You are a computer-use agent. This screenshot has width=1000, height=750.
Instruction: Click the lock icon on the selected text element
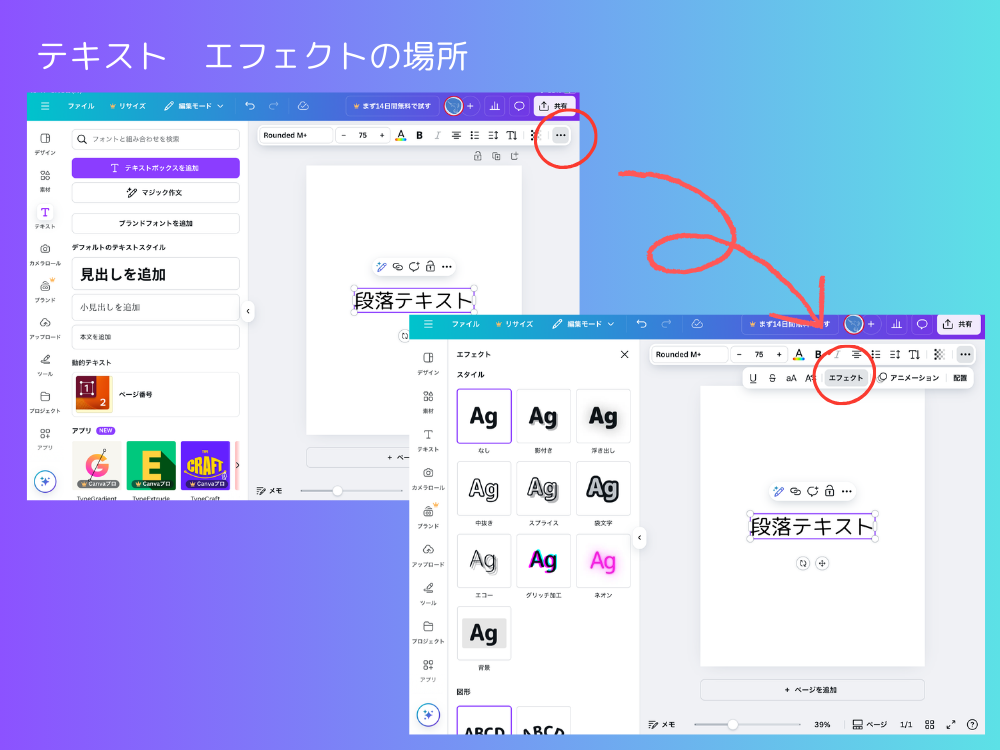pos(430,266)
